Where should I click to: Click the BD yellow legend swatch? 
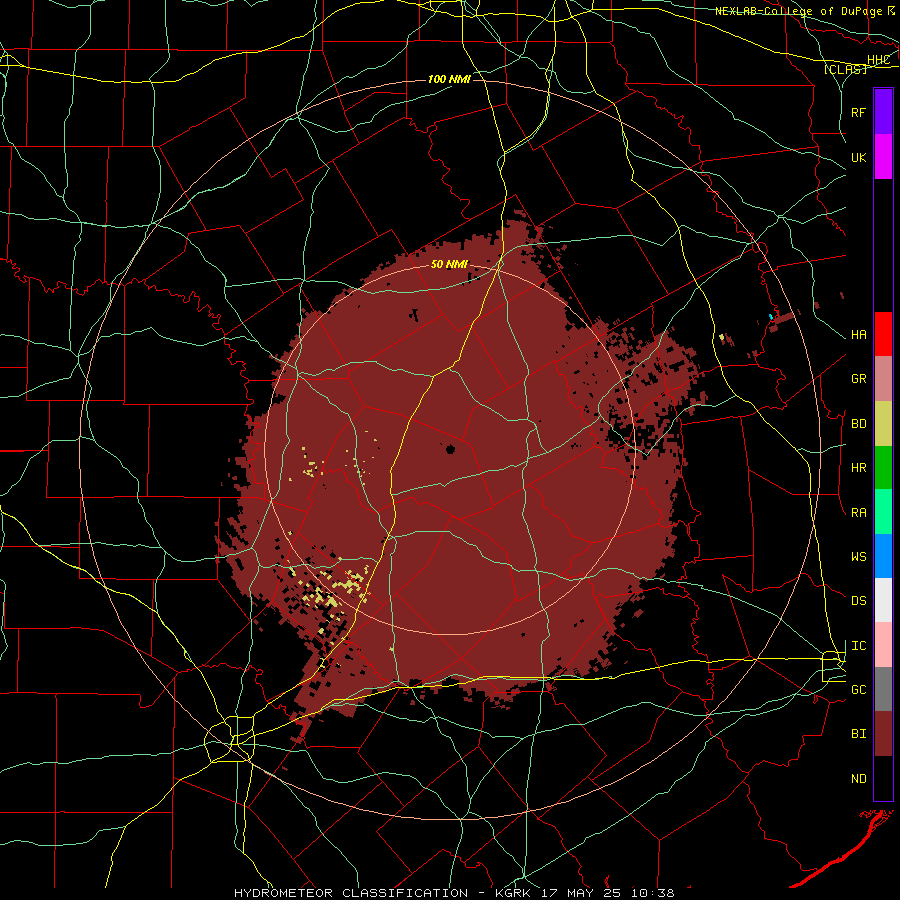point(883,423)
